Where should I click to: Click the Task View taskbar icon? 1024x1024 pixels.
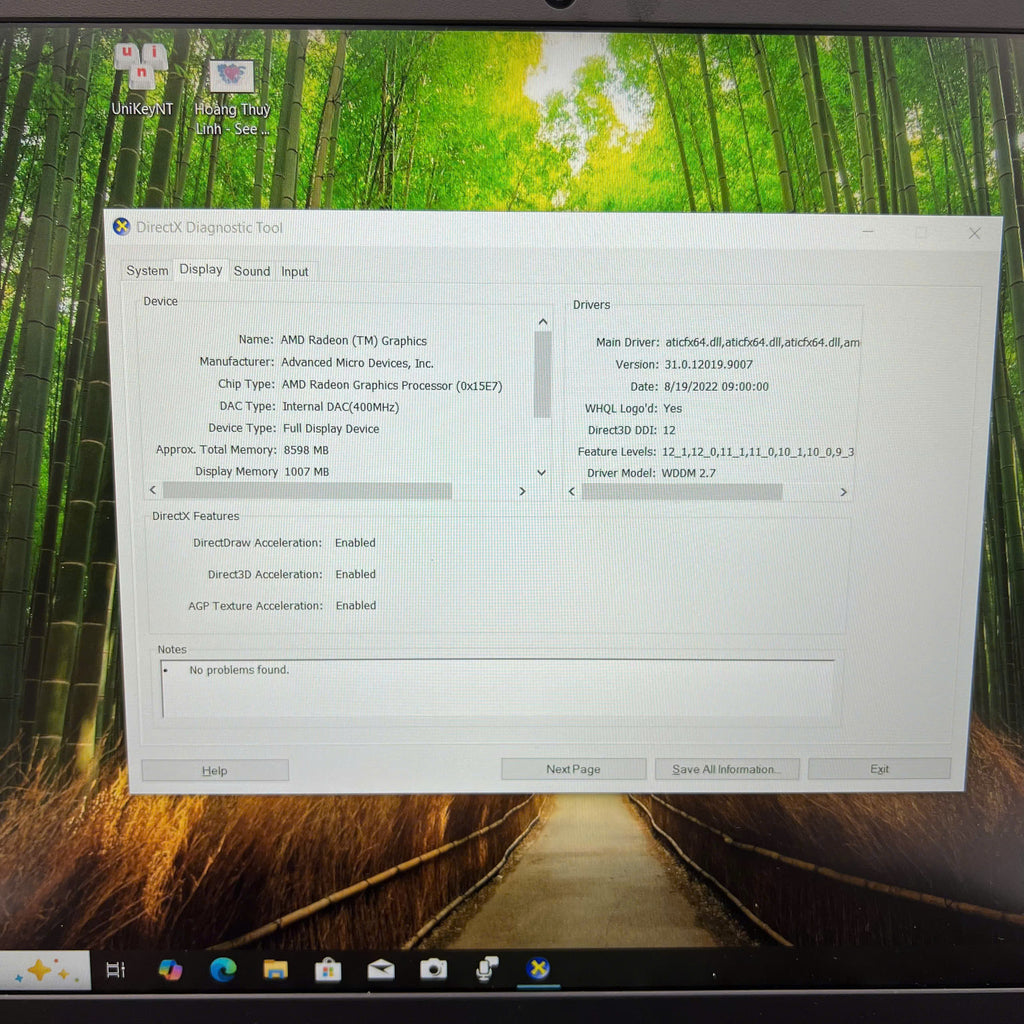(x=116, y=969)
